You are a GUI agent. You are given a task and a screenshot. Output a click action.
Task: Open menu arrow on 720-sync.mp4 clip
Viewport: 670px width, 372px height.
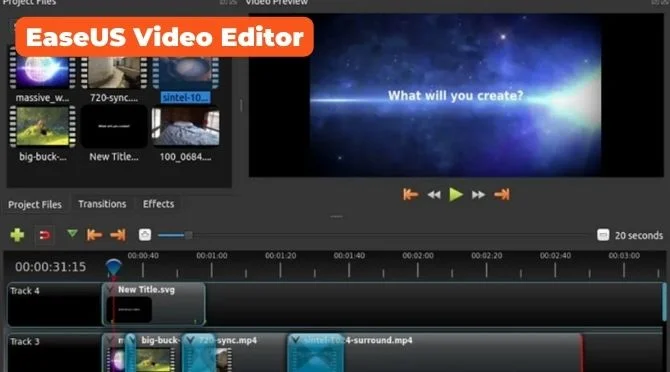point(190,340)
